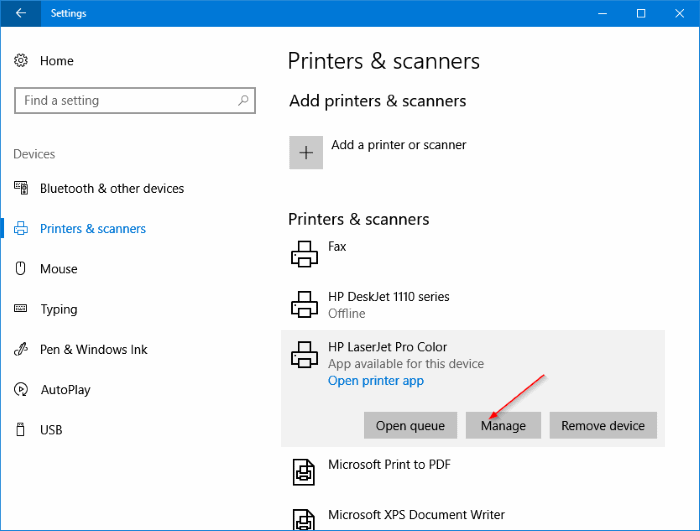Click Add a printer or scanner

coord(399,145)
